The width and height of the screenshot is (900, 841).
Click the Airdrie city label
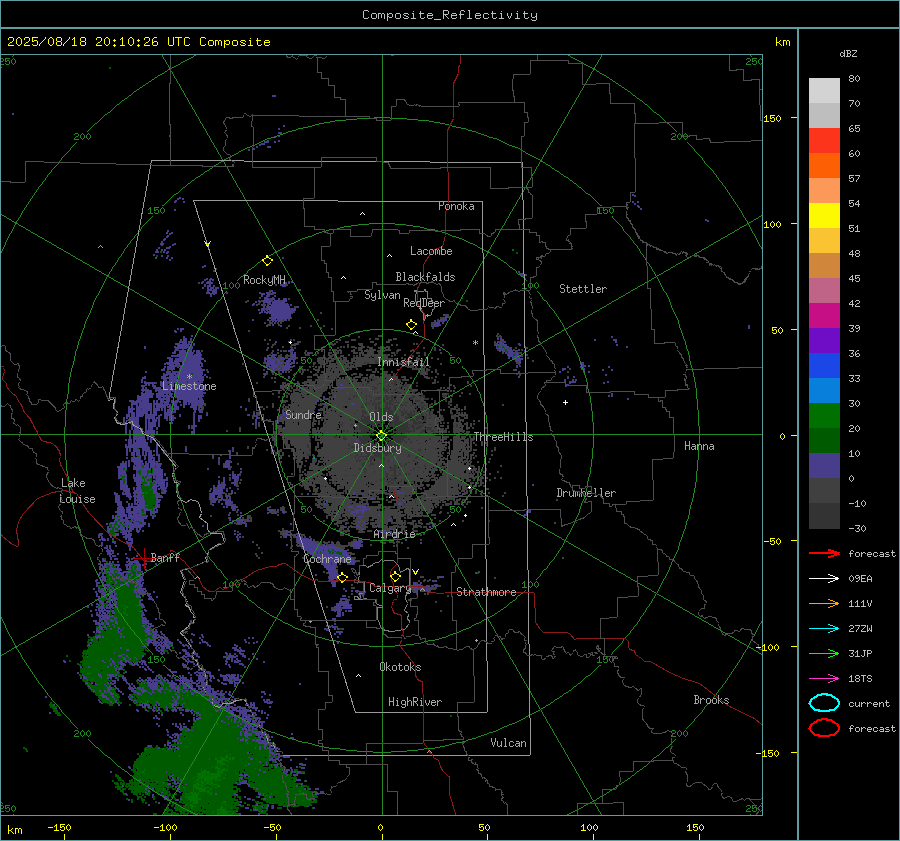394,534
